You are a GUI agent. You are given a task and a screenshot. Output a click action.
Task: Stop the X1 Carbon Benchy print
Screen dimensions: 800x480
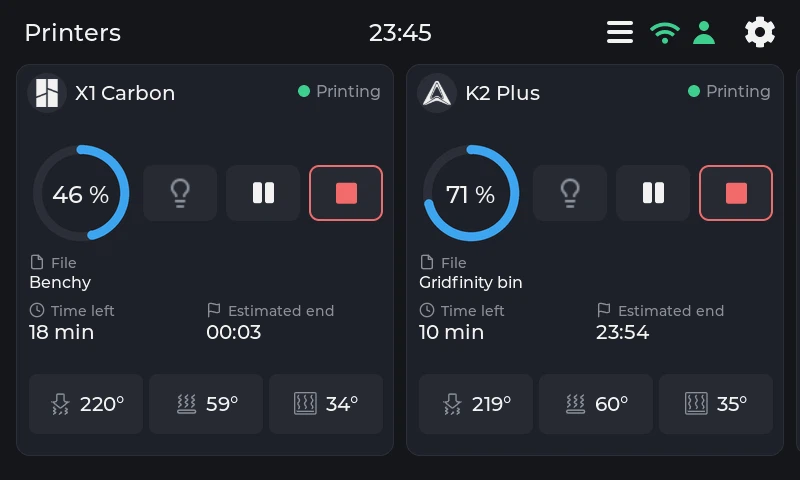346,193
